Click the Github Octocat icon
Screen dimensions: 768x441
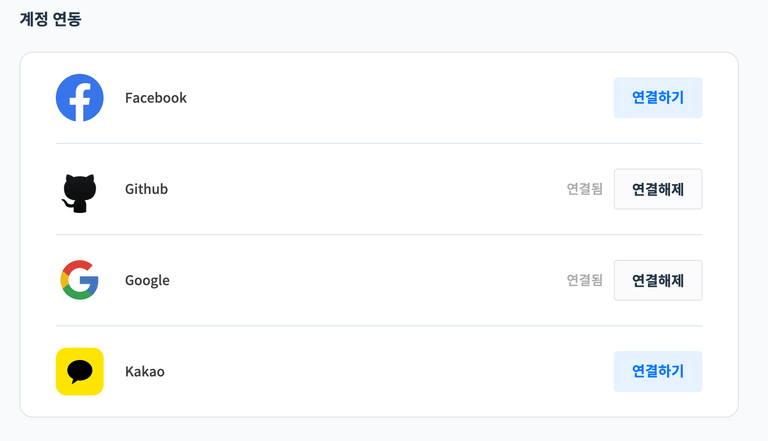coord(79,193)
